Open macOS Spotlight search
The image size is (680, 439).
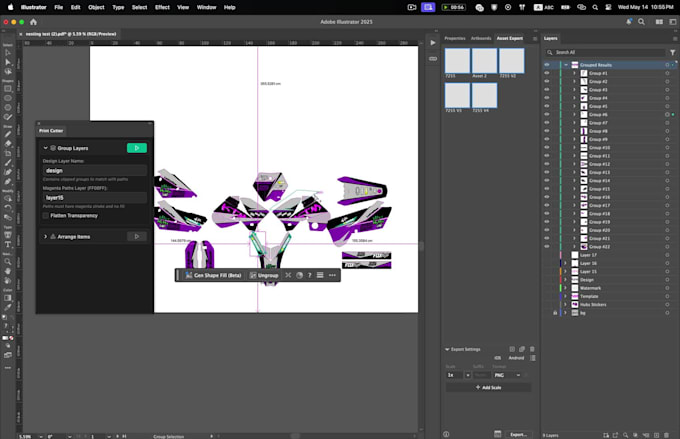click(x=595, y=7)
